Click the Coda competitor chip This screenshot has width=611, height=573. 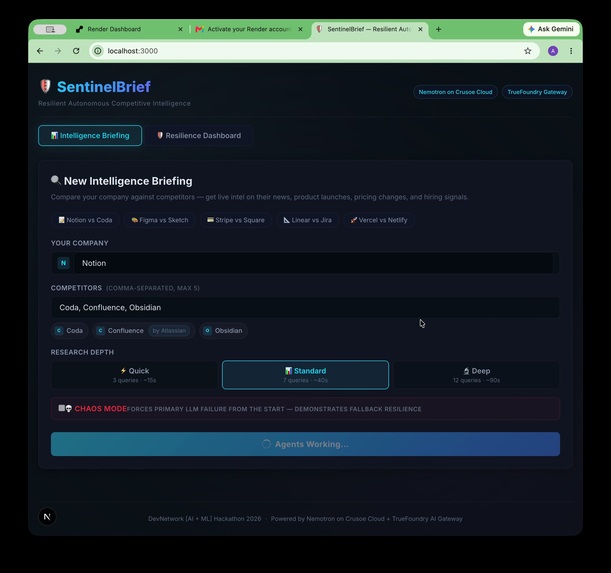70,331
